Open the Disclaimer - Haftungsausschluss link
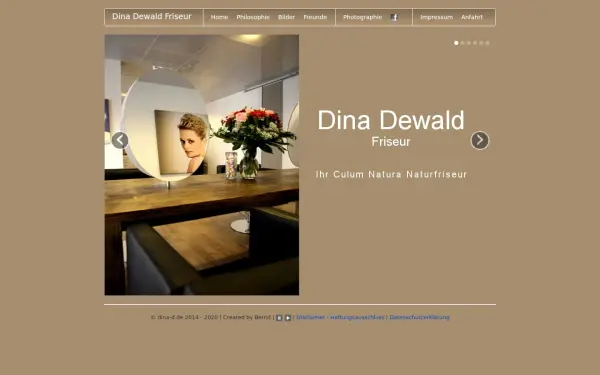This screenshot has height=375, width=600. [340, 317]
